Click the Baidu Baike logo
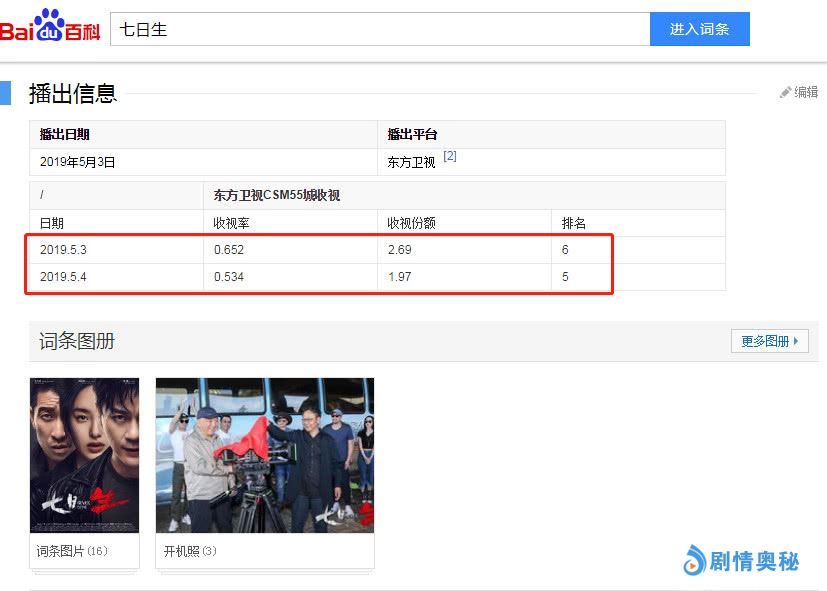This screenshot has width=827, height=591. 50,27
